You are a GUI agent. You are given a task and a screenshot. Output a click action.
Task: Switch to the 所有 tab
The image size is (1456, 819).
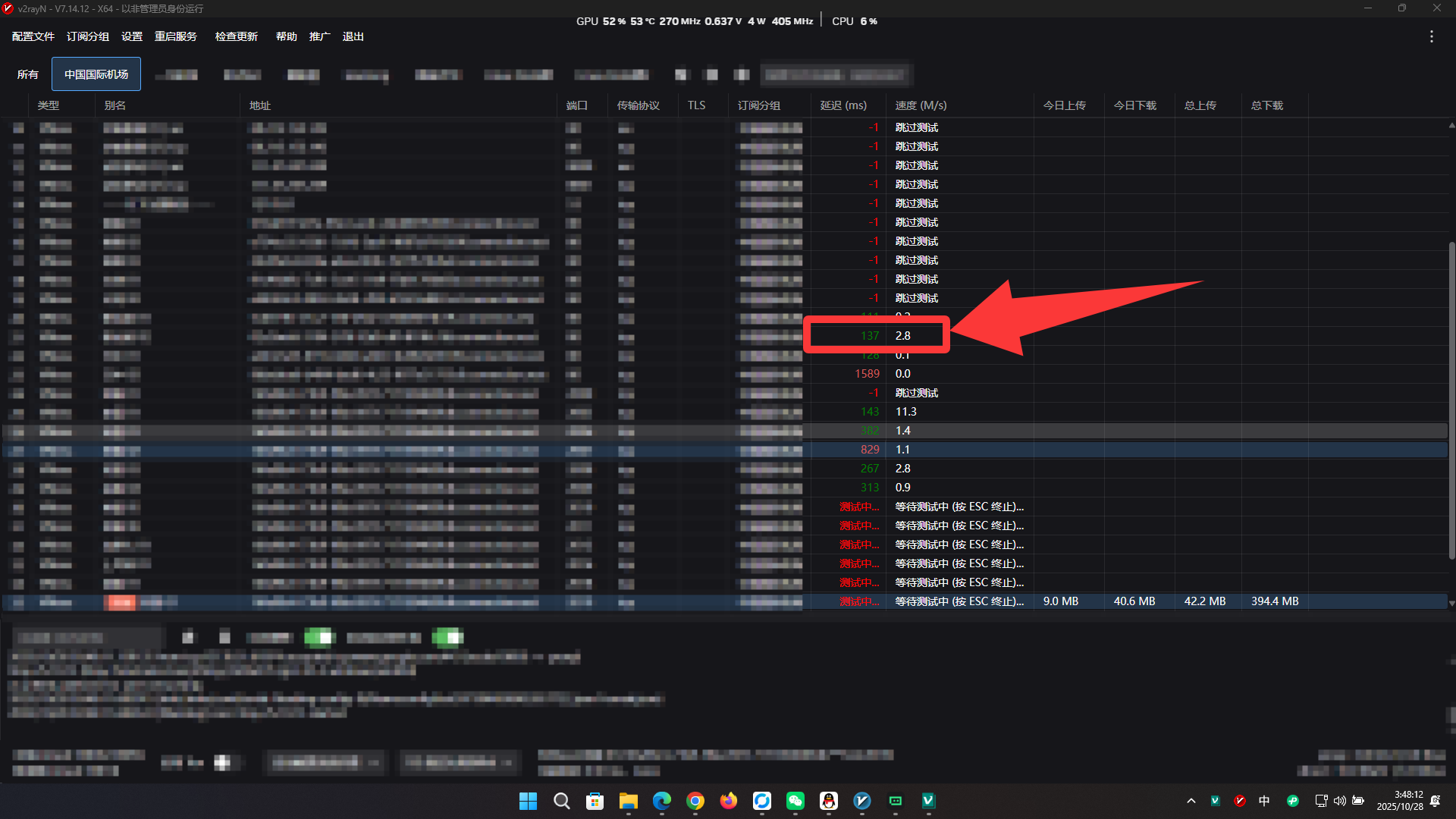(27, 74)
